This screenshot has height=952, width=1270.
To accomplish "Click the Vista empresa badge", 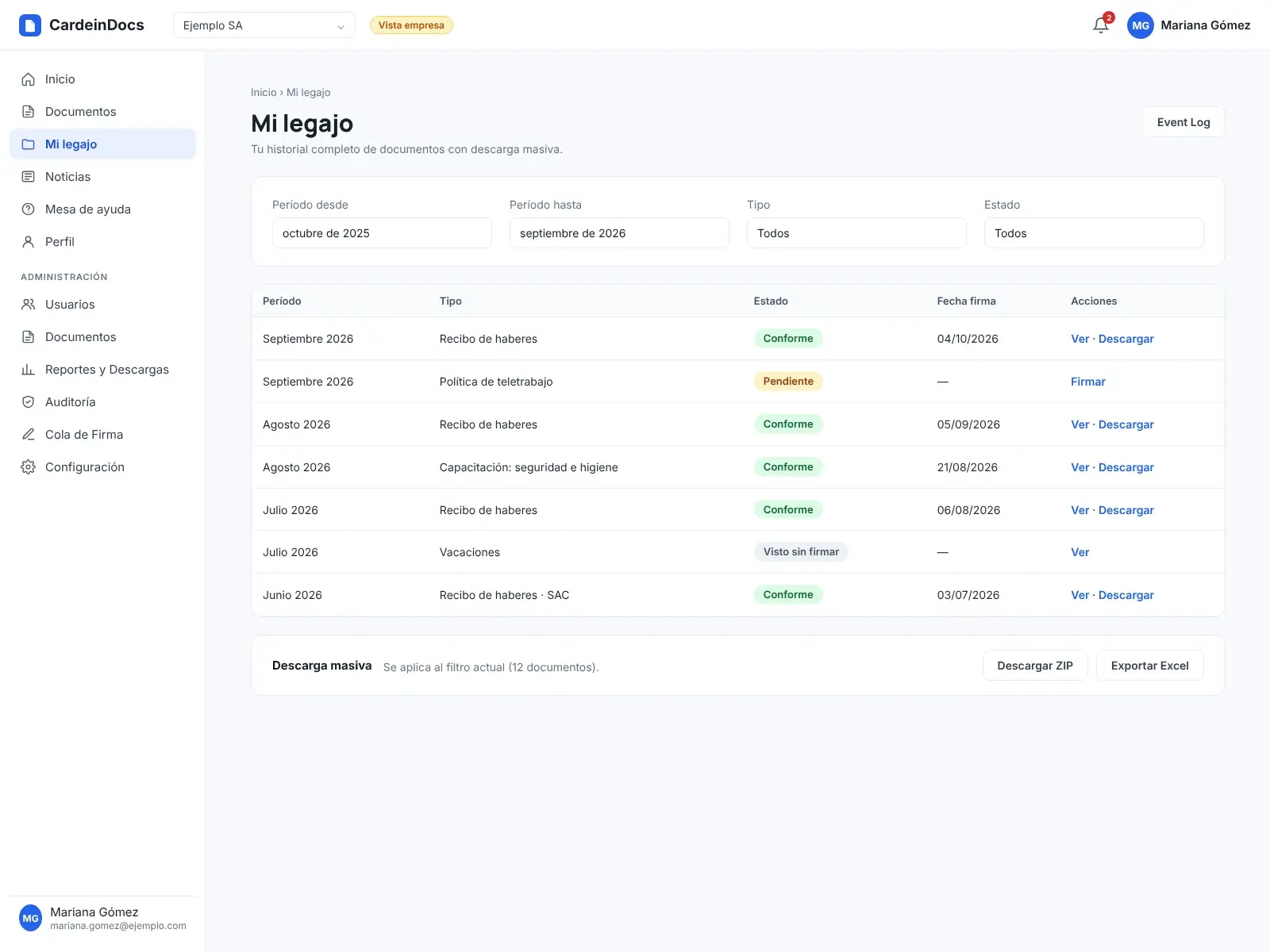I will point(411,25).
